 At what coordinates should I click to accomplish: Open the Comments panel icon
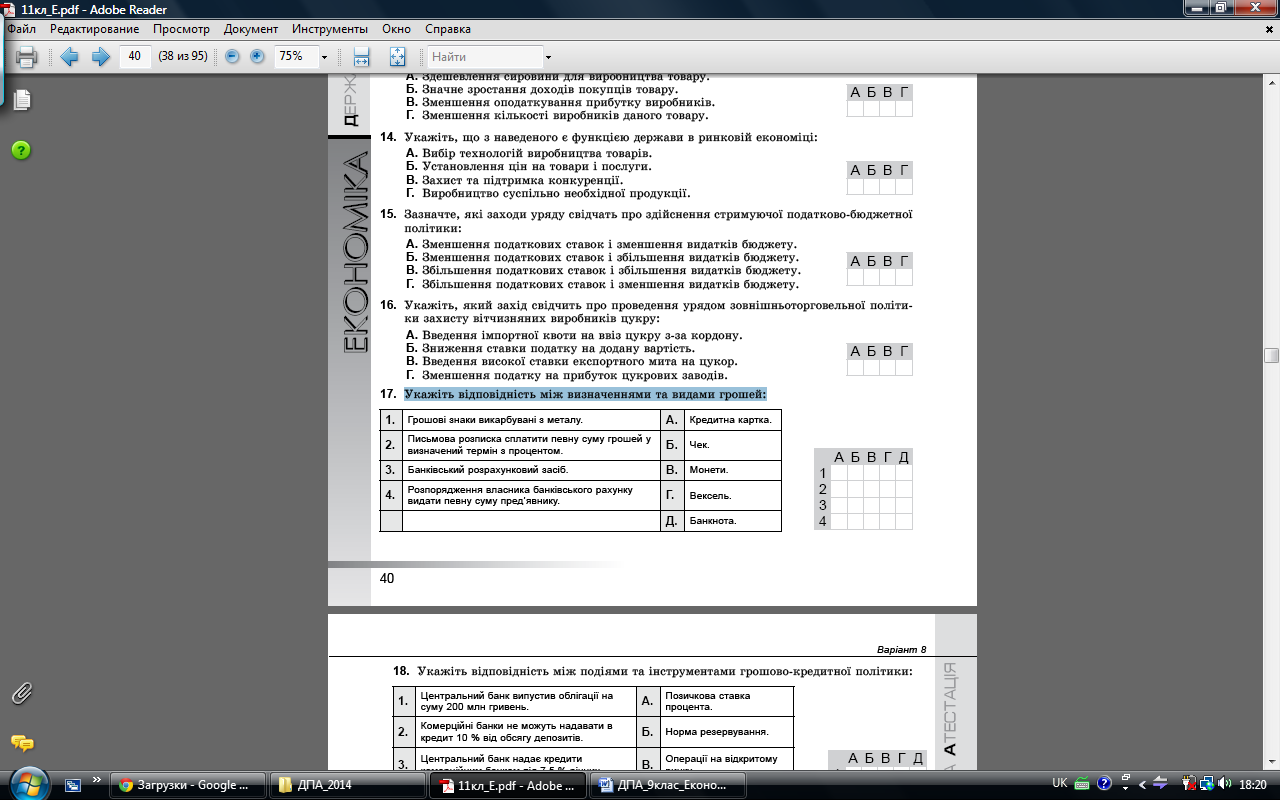21,743
